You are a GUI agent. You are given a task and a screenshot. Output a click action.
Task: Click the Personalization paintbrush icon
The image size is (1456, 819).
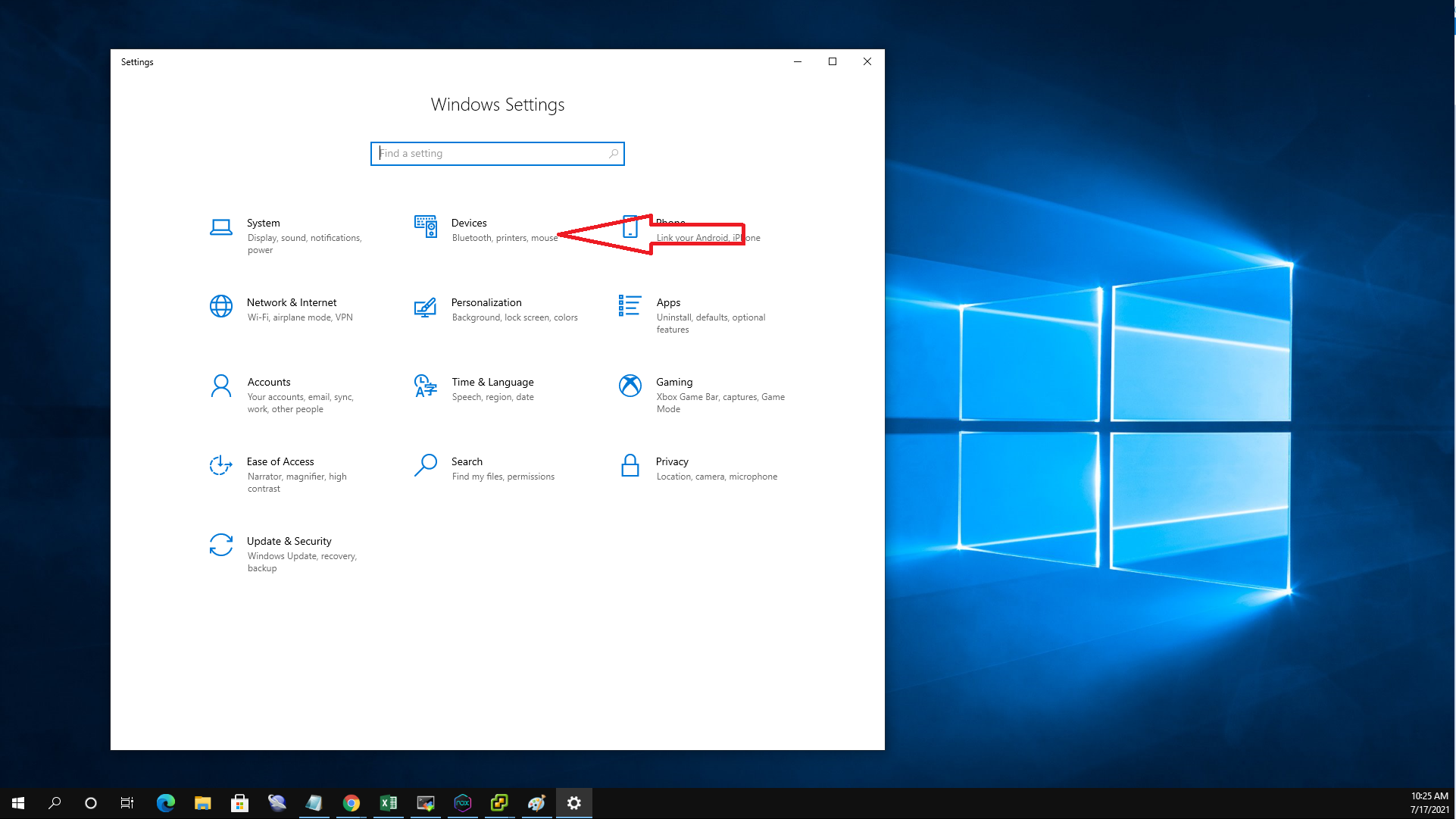coord(425,307)
